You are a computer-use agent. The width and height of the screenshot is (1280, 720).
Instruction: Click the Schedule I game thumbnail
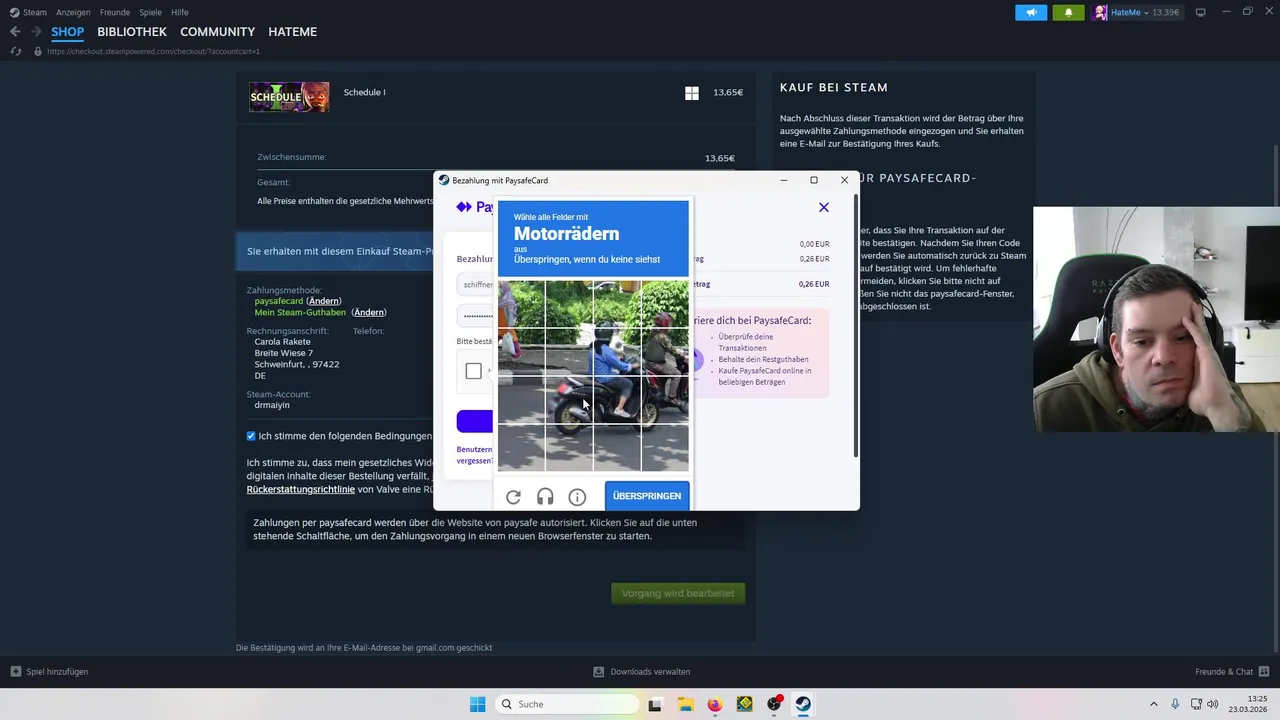pos(289,96)
